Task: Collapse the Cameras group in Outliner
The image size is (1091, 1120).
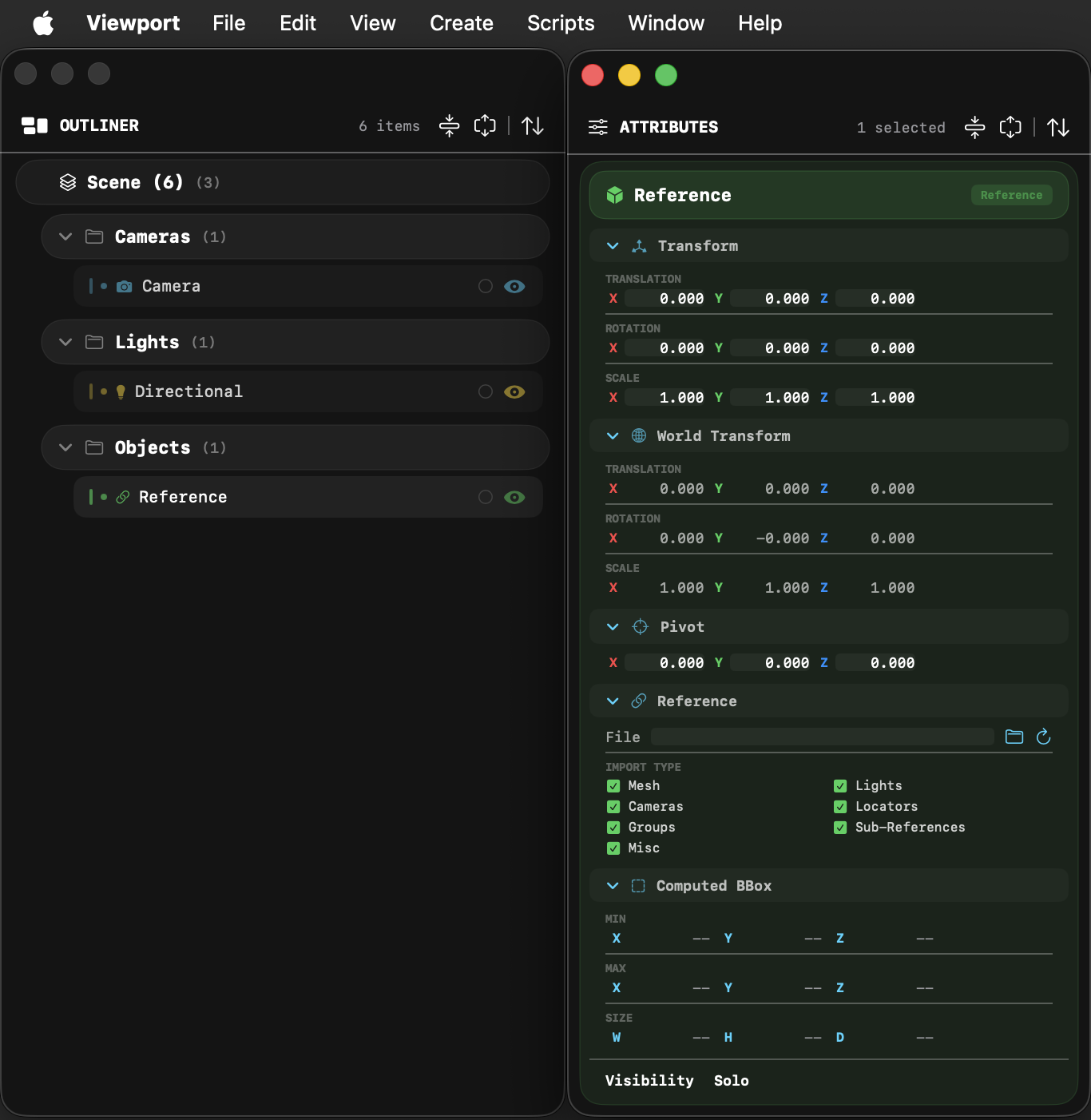Action: tap(65, 236)
